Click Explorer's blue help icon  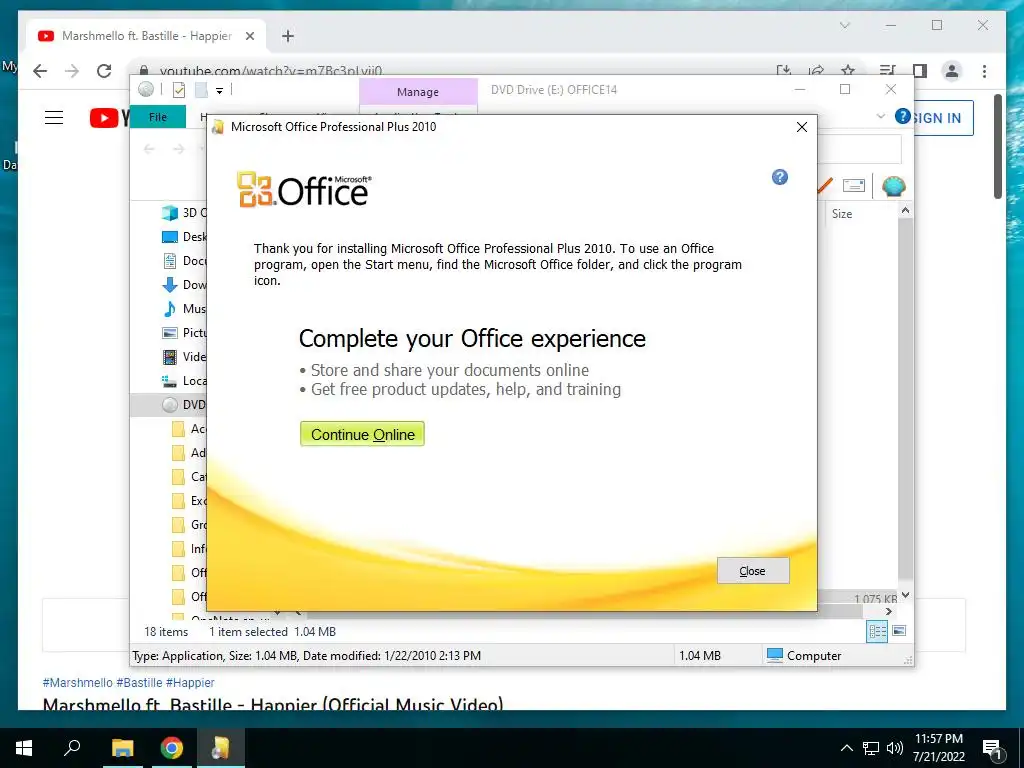tap(903, 116)
